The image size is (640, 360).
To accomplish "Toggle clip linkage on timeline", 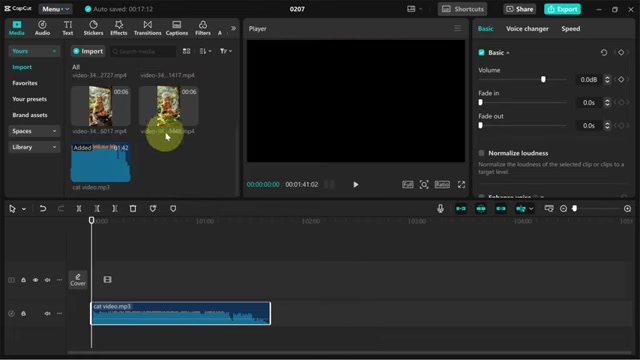I will (x=501, y=209).
